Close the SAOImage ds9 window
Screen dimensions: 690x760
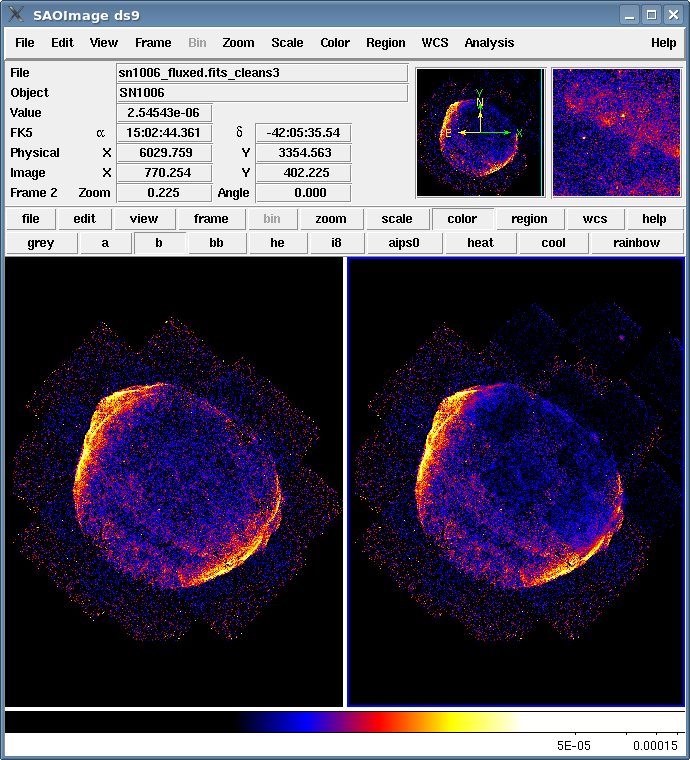point(673,15)
